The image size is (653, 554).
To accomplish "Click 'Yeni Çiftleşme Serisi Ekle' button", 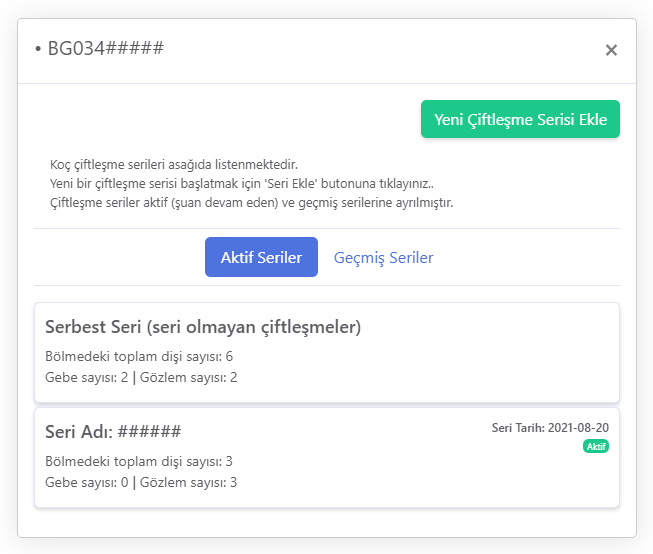I will pyautogui.click(x=520, y=119).
